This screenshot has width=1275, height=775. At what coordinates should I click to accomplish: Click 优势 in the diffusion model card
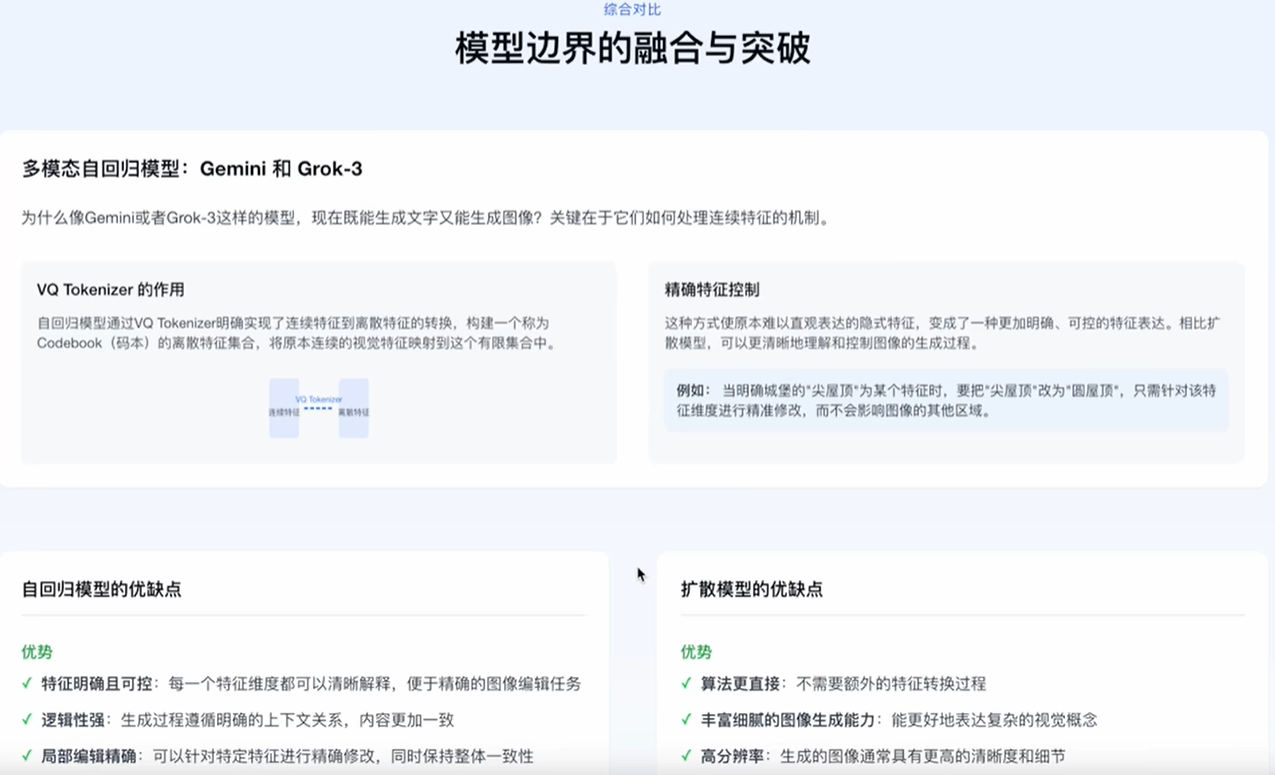[696, 652]
